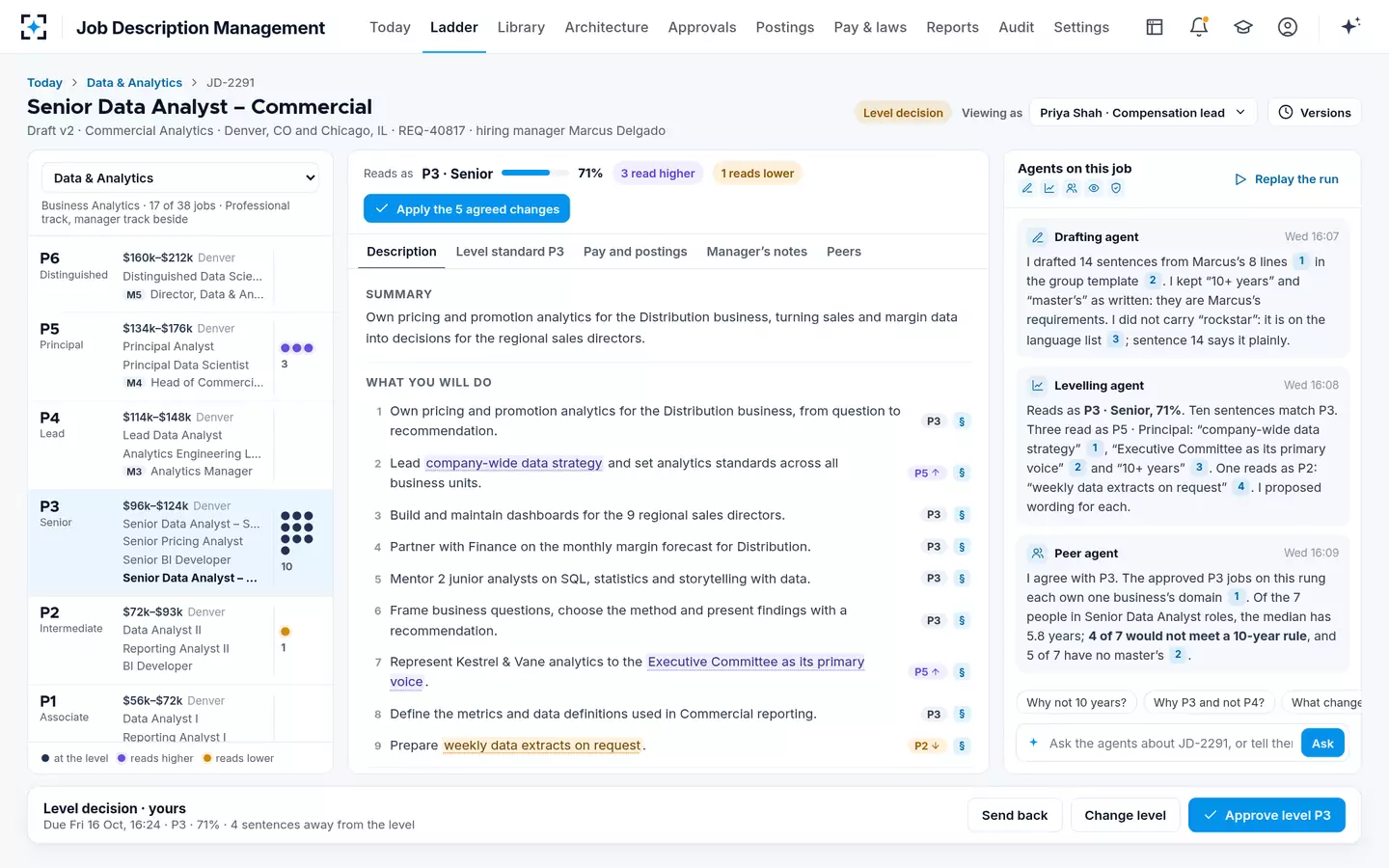Click the highlighted 'company-wide data strategy' phrase

514,463
